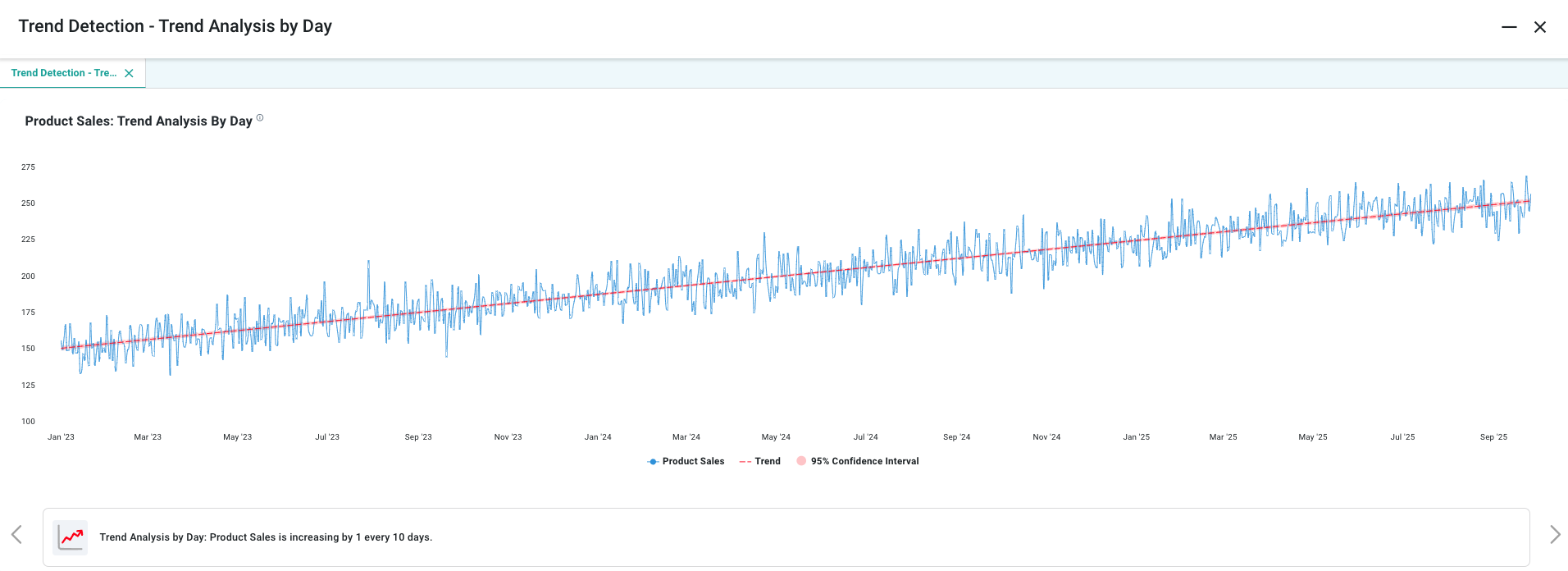Click the 200 value on the y-axis
Screen dimensions: 1568x571
click(x=28, y=276)
